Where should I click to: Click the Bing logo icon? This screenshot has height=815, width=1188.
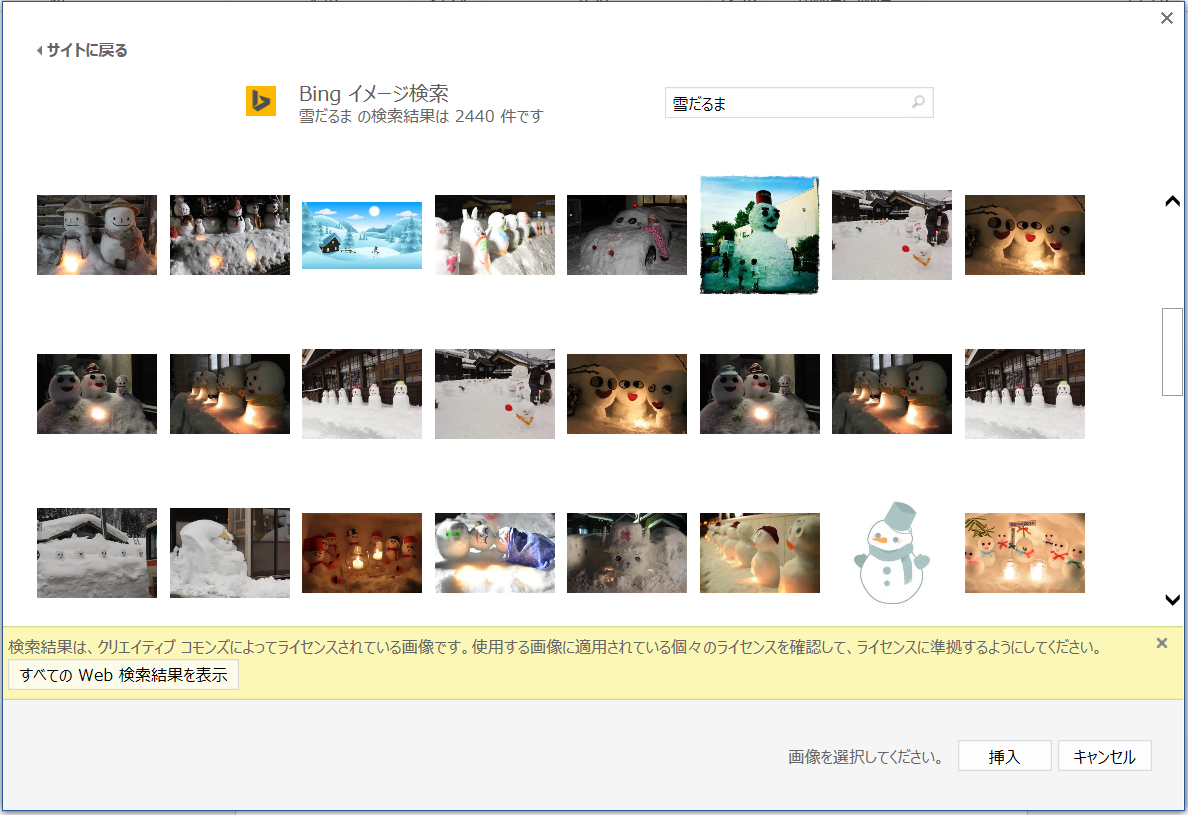[261, 101]
